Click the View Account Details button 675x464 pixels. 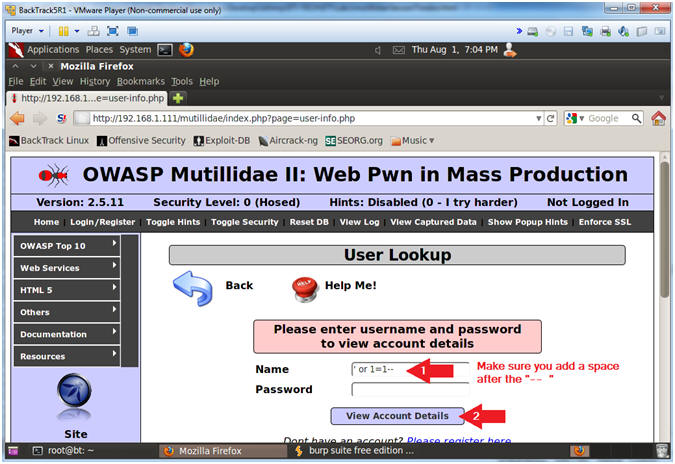tap(397, 416)
